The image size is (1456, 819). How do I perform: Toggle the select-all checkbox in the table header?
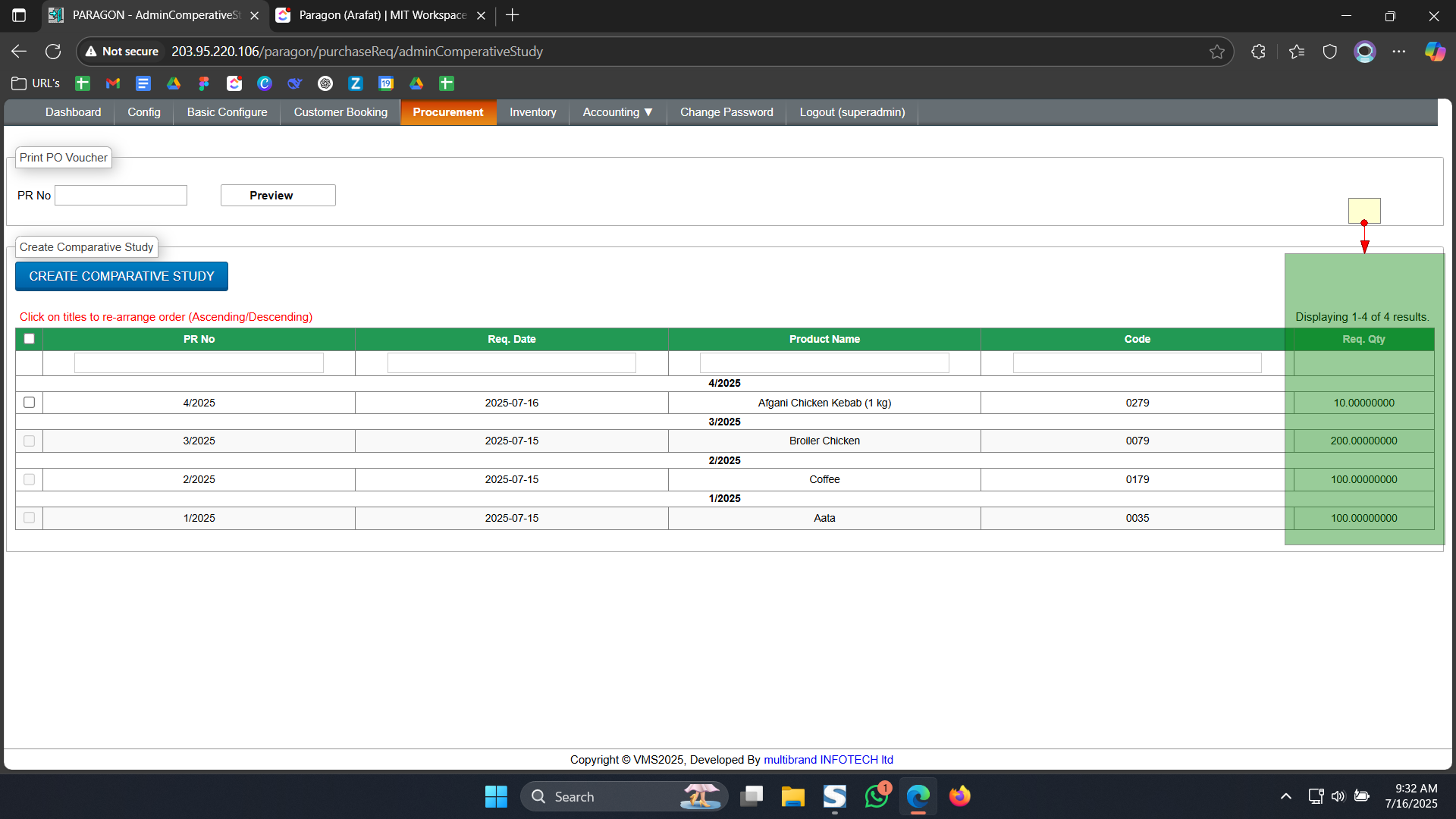click(x=29, y=339)
